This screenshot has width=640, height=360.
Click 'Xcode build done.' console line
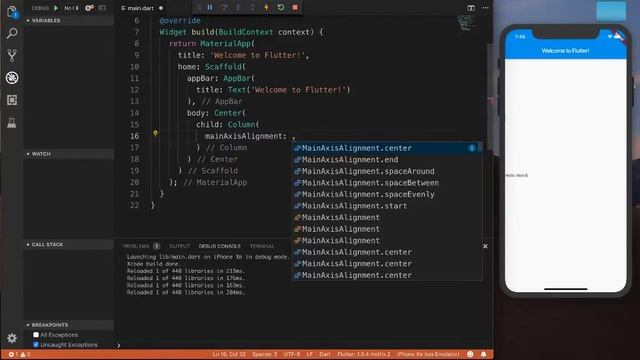tap(153, 264)
